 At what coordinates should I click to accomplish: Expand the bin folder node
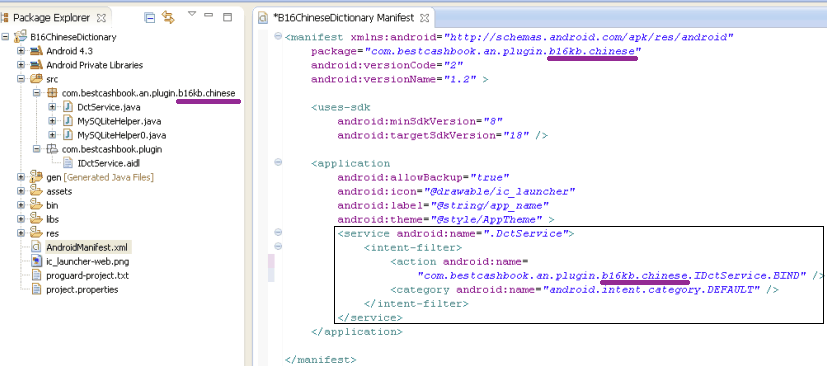20,205
